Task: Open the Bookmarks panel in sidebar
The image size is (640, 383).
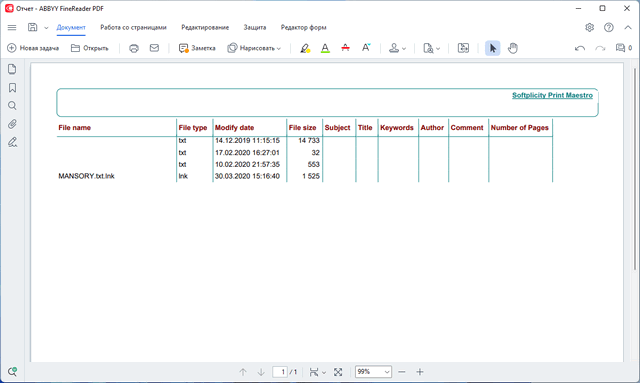Action: (x=12, y=88)
